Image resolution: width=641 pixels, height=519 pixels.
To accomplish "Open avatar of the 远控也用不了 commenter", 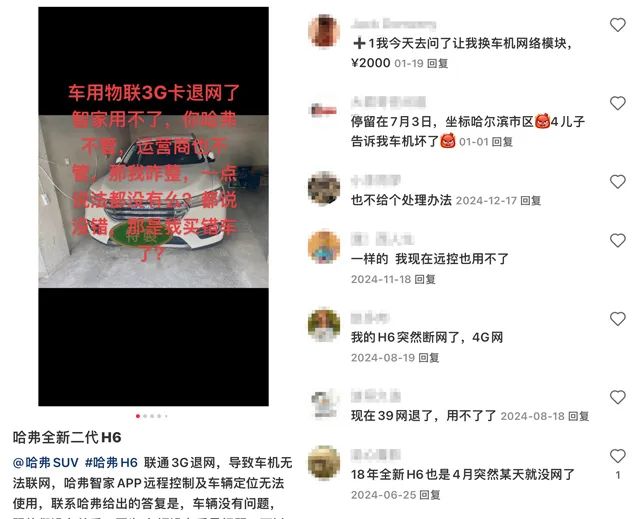I will pyautogui.click(x=324, y=247).
